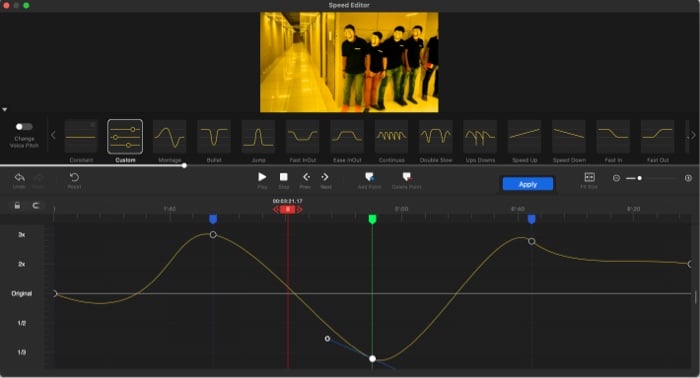Reset the speed curve
700x378 pixels.
coord(74,178)
